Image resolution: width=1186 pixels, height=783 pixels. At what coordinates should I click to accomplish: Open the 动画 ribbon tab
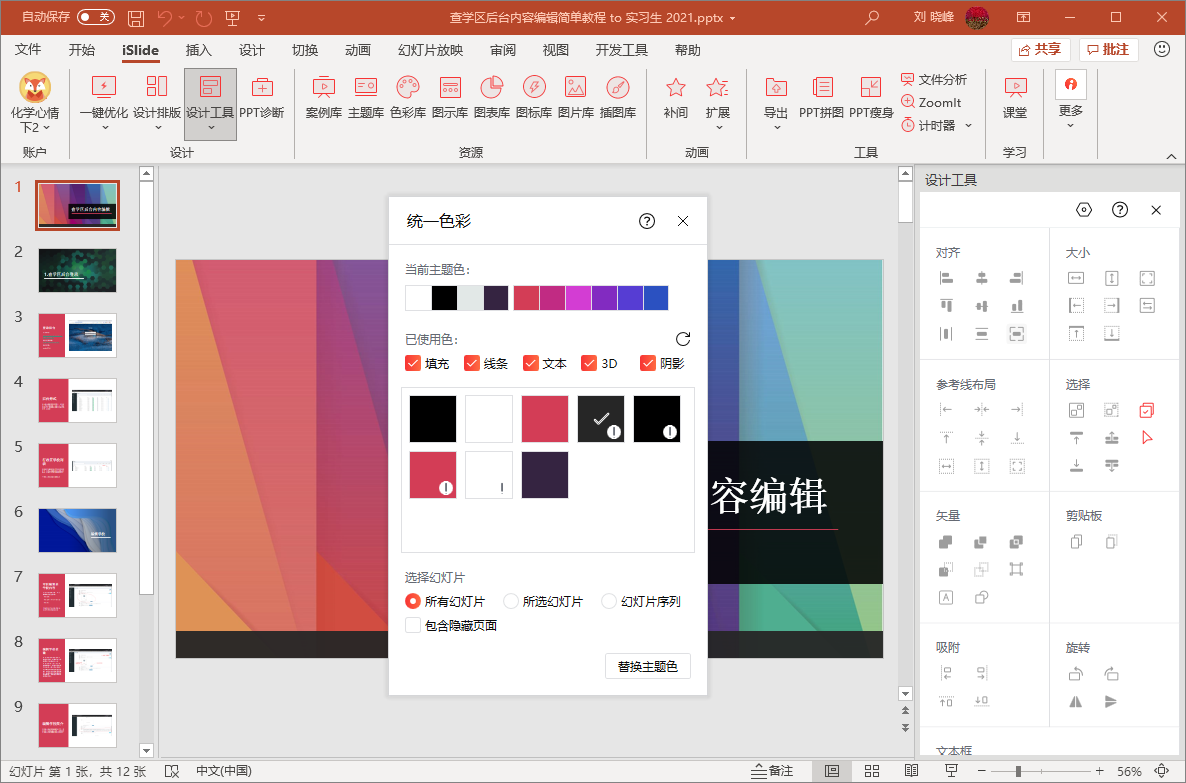click(358, 50)
